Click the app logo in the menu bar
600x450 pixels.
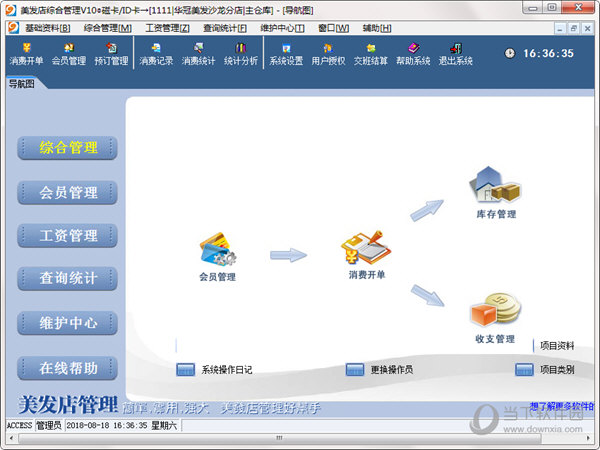click(13, 28)
